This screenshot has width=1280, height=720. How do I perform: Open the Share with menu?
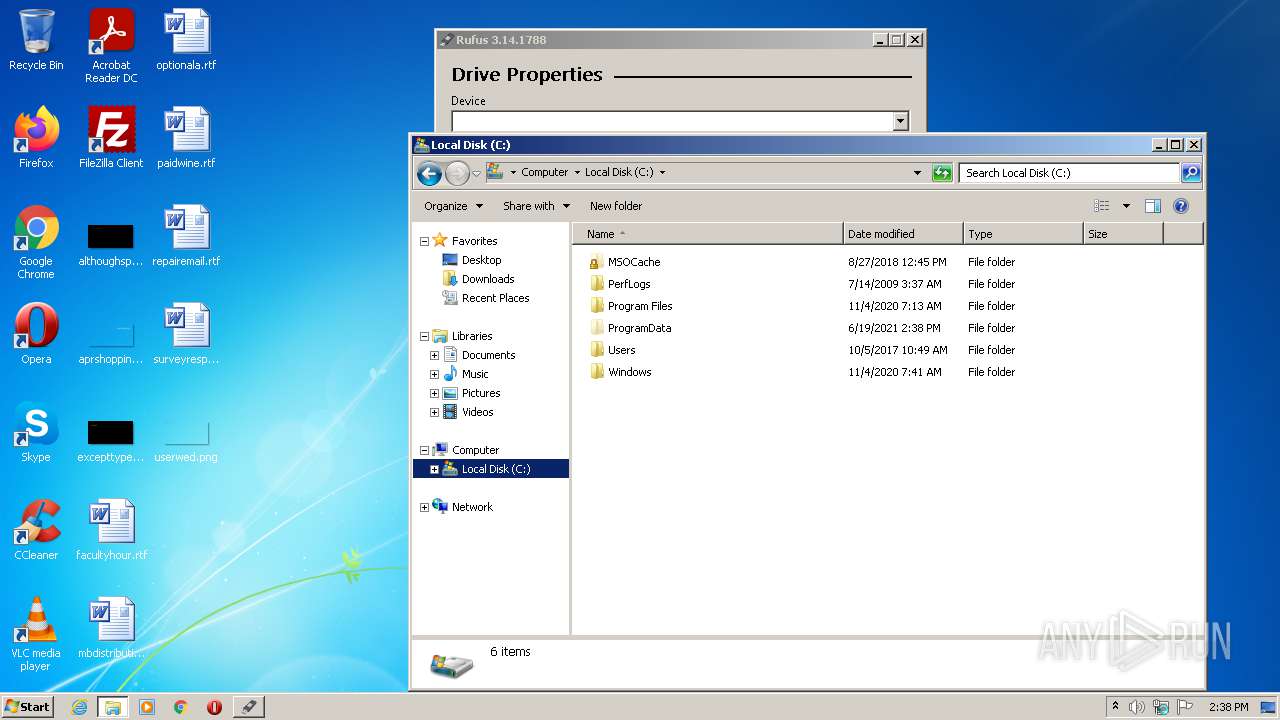pyautogui.click(x=536, y=206)
